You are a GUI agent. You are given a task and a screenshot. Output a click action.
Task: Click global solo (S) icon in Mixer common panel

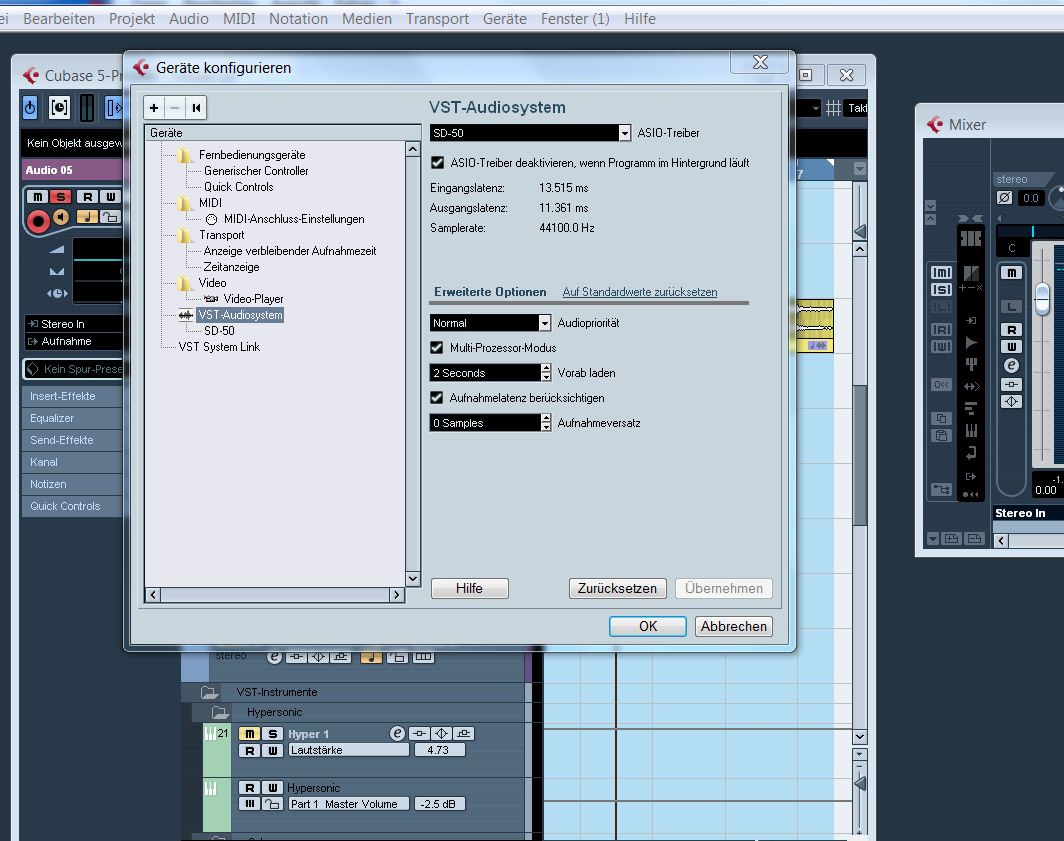pos(941,290)
